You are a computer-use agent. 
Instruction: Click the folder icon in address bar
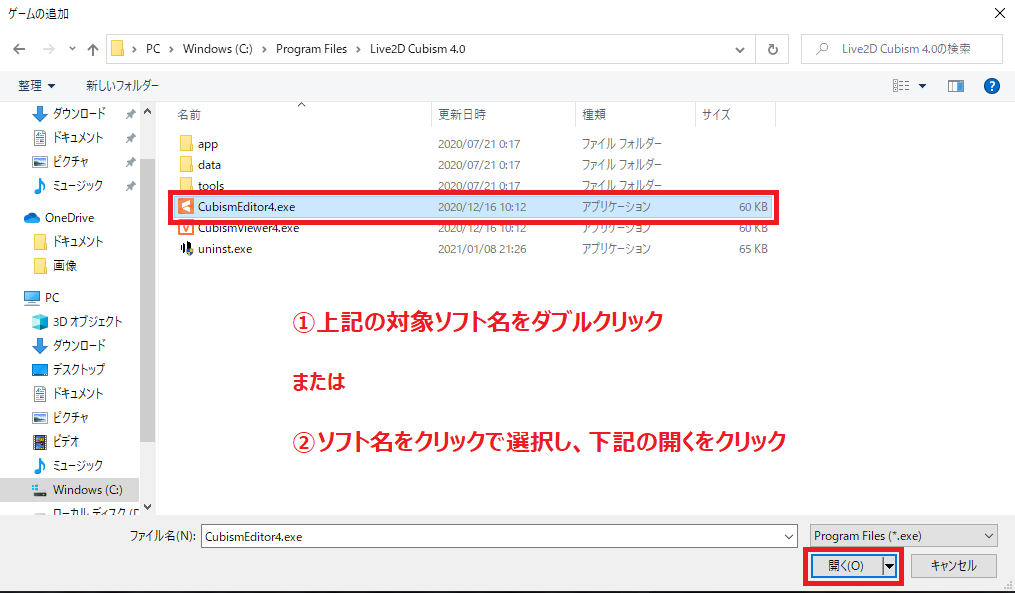[117, 49]
